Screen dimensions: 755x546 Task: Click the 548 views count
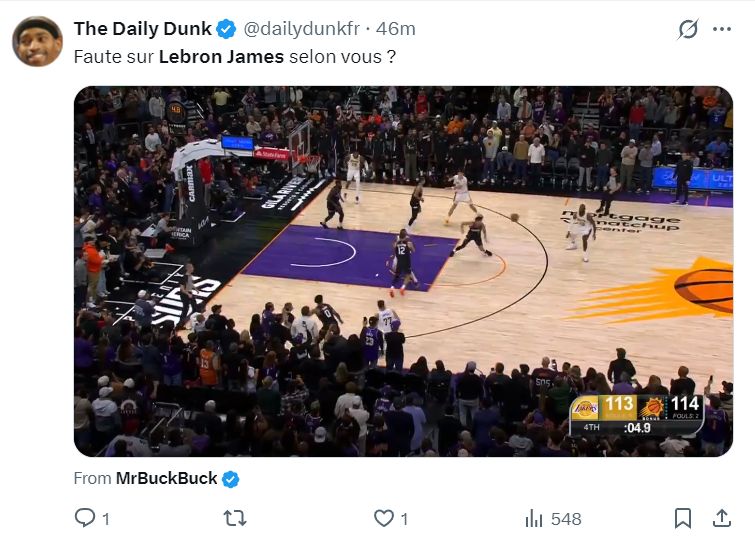(565, 518)
